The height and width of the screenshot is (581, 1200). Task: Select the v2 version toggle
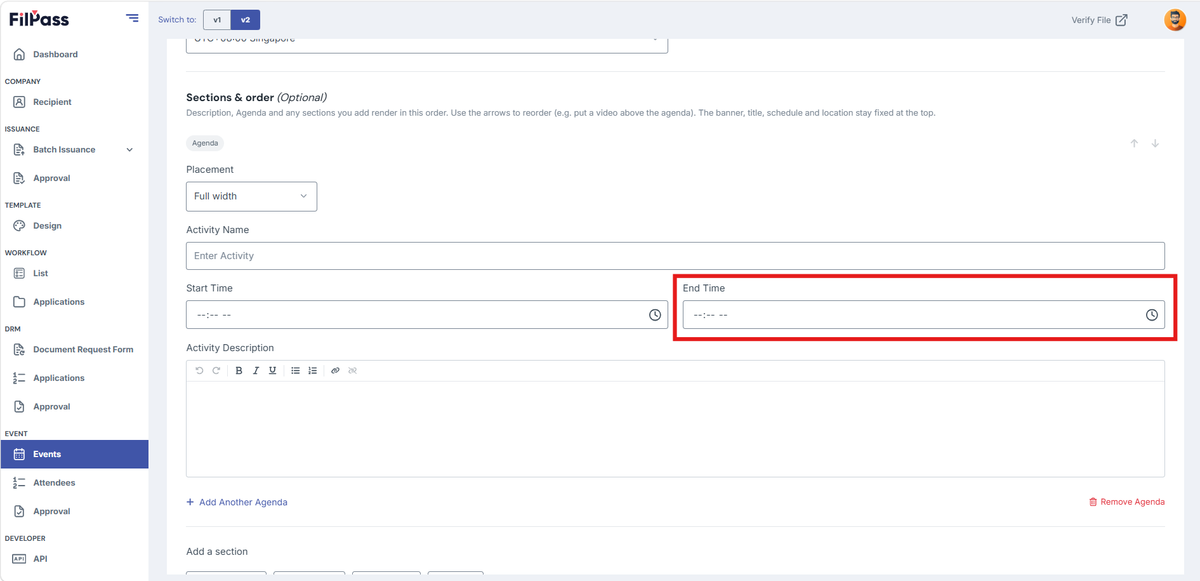pos(245,20)
